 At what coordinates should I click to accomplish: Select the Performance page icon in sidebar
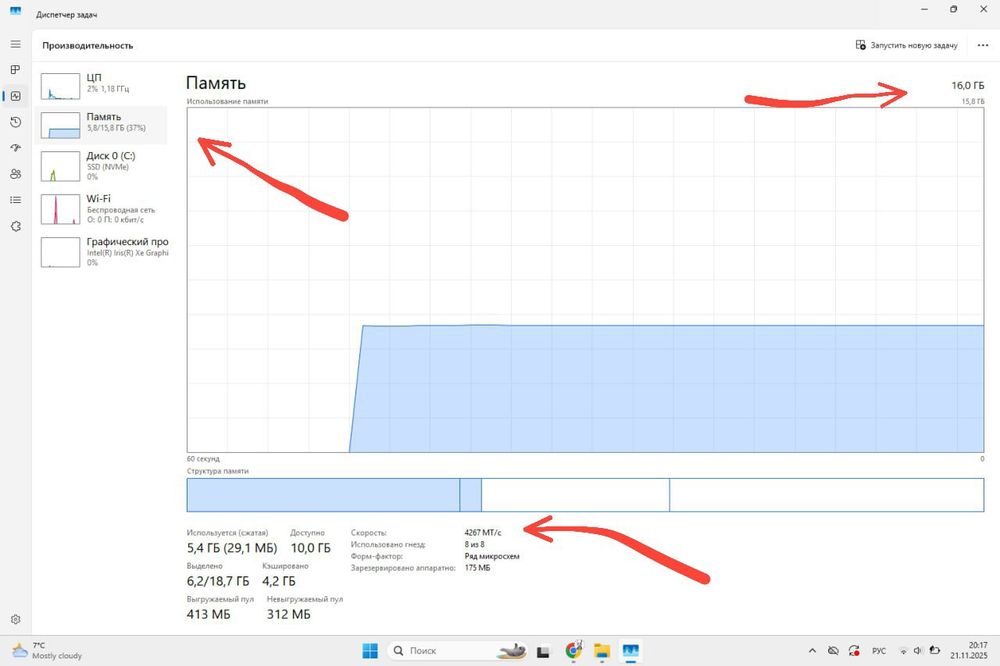tap(15, 96)
